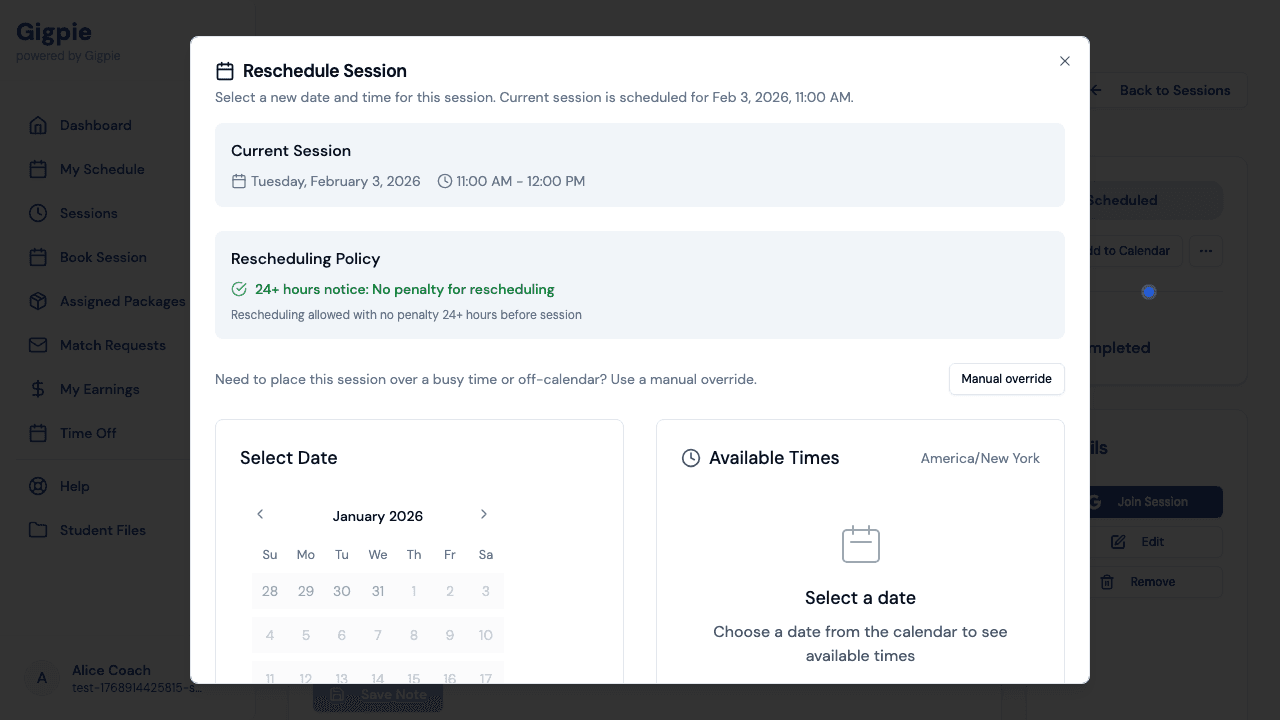The image size is (1280, 720).
Task: Click the My Earnings dollar icon
Action: (x=38, y=389)
